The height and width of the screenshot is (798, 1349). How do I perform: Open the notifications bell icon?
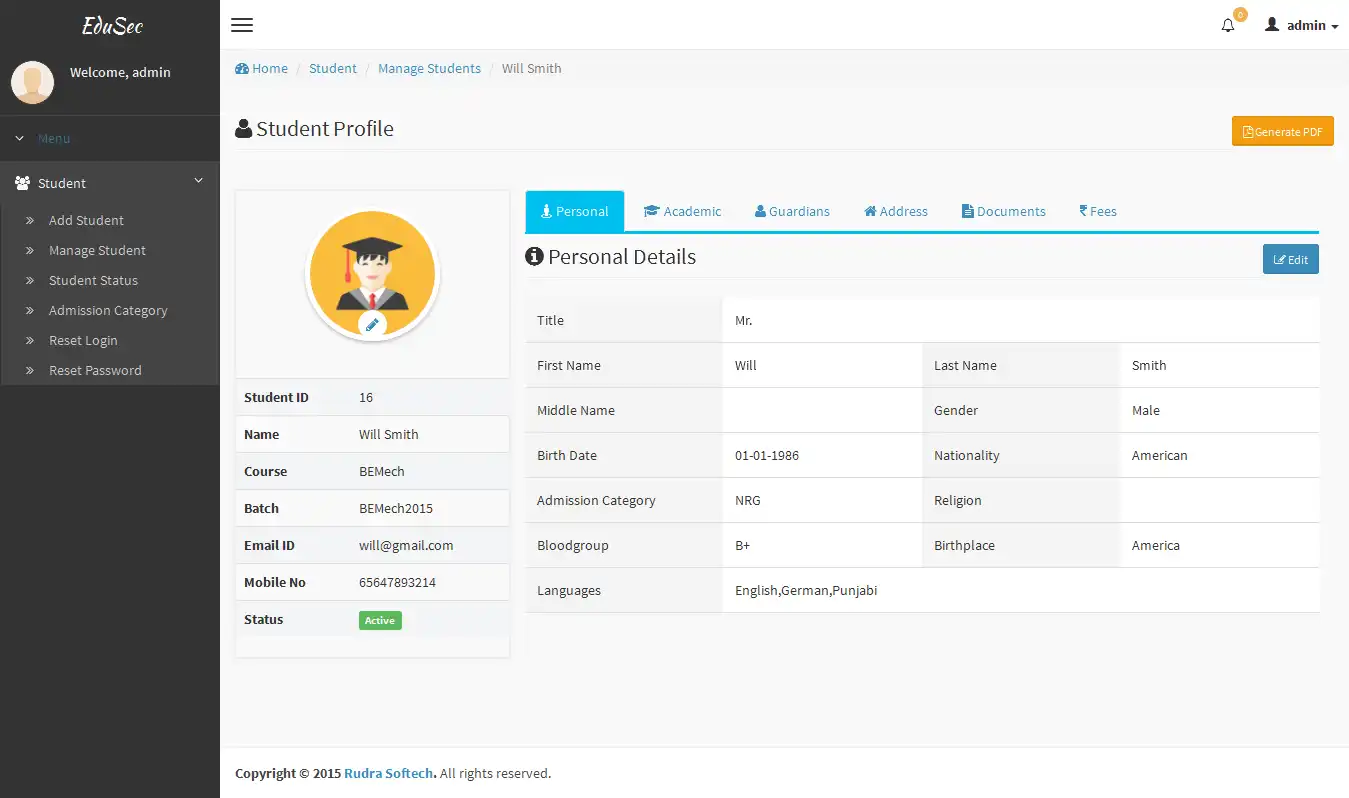coord(1227,24)
